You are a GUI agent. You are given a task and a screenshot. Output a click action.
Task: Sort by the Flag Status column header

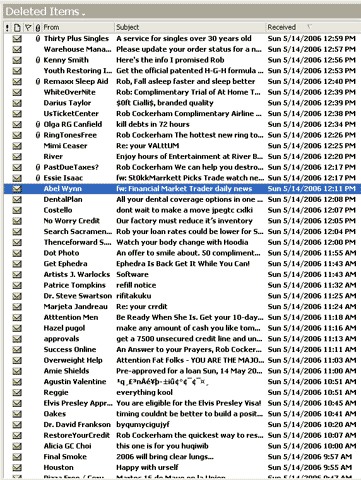[x=28, y=28]
